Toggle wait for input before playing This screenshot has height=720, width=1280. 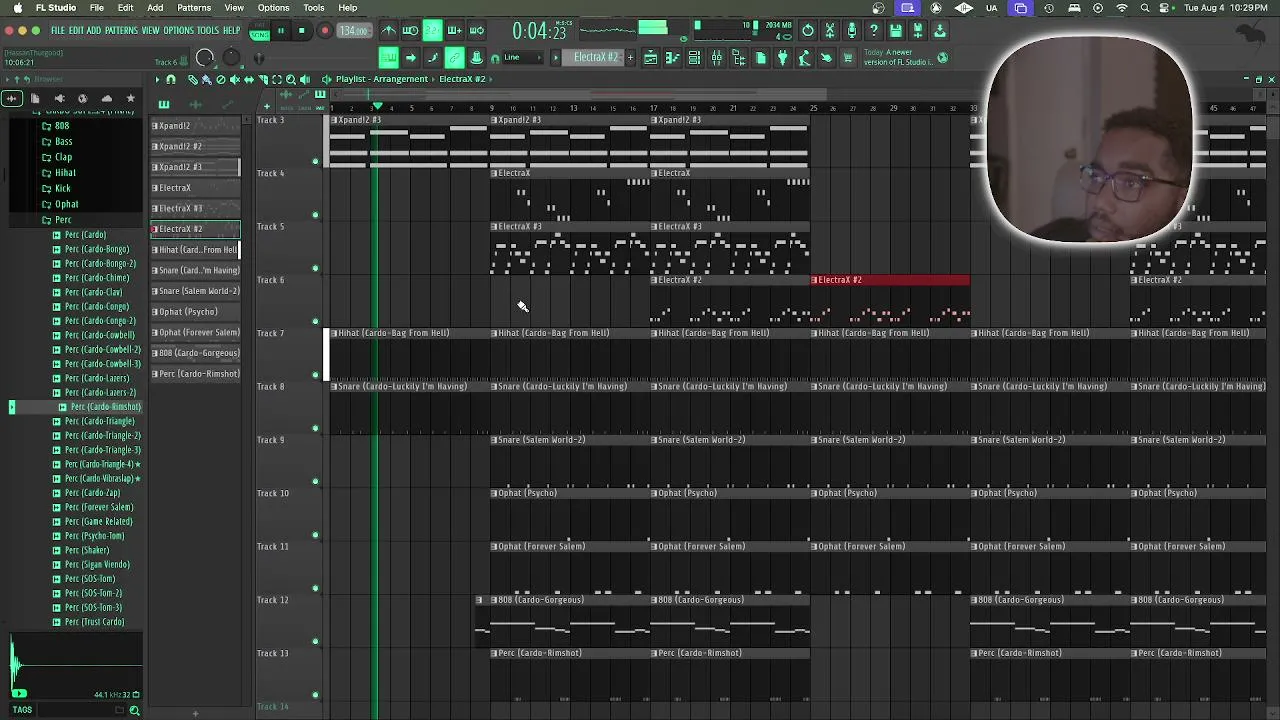click(410, 31)
